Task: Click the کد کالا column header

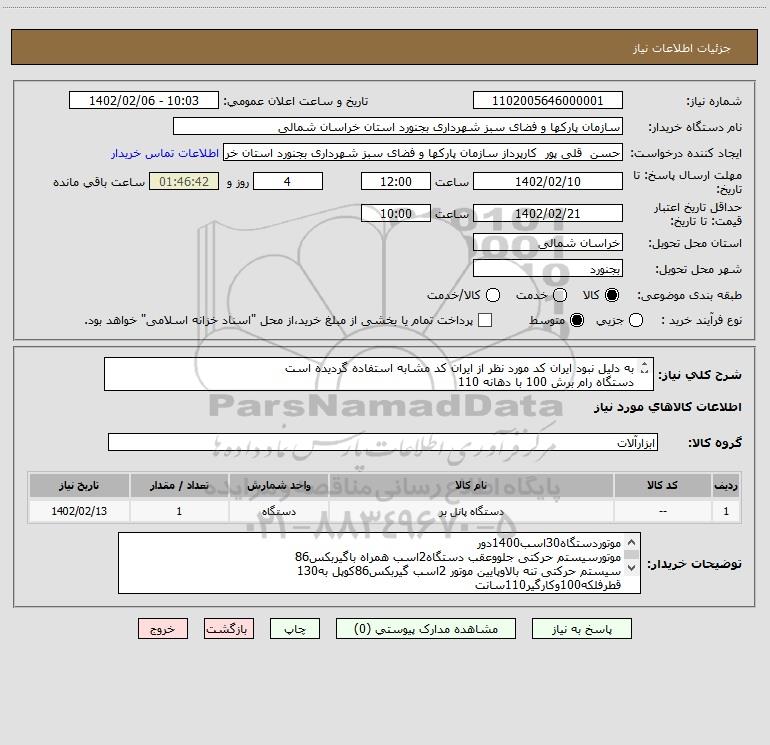Action: (662, 485)
